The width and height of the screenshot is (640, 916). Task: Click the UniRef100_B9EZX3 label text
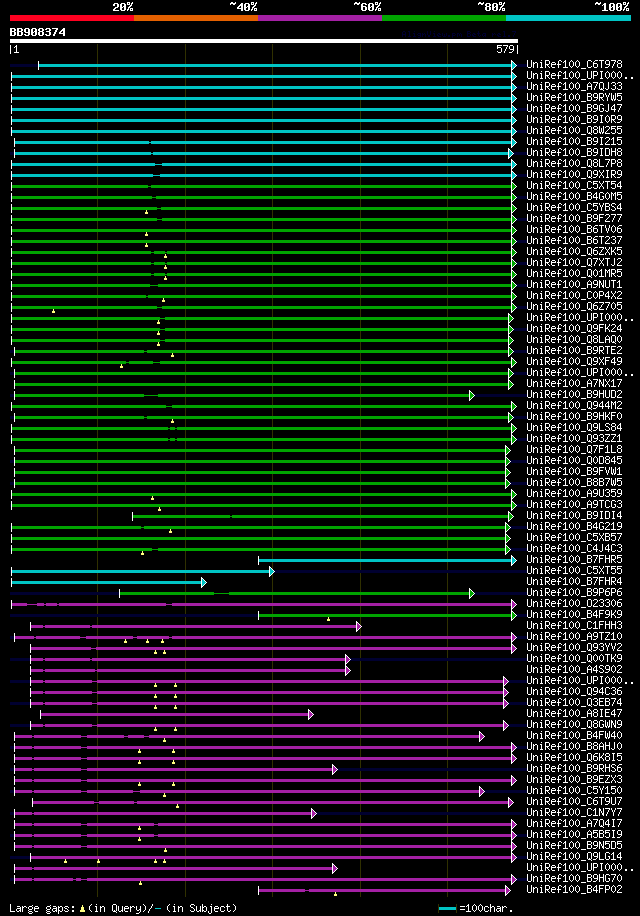point(574,779)
